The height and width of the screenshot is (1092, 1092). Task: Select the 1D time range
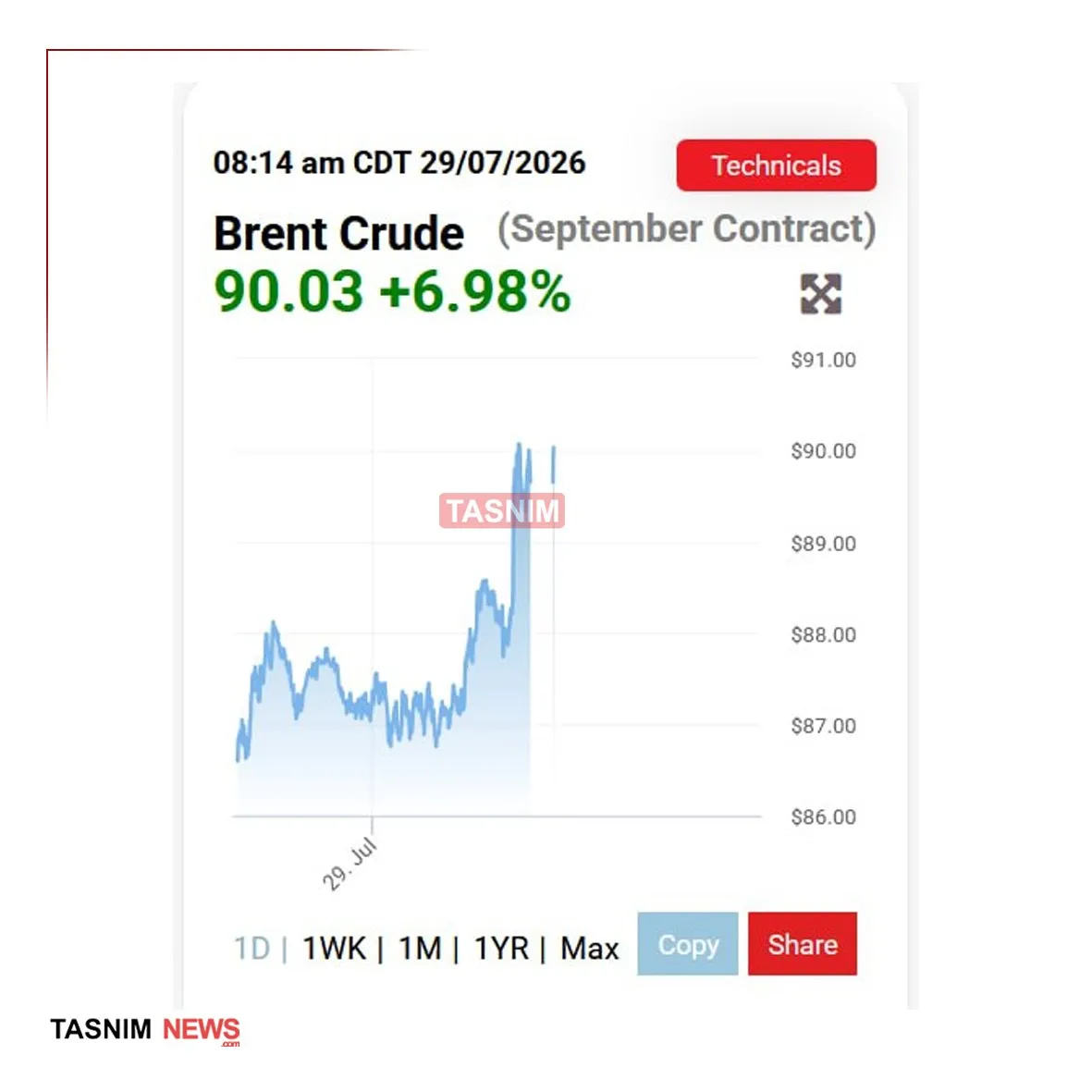pyautogui.click(x=252, y=949)
